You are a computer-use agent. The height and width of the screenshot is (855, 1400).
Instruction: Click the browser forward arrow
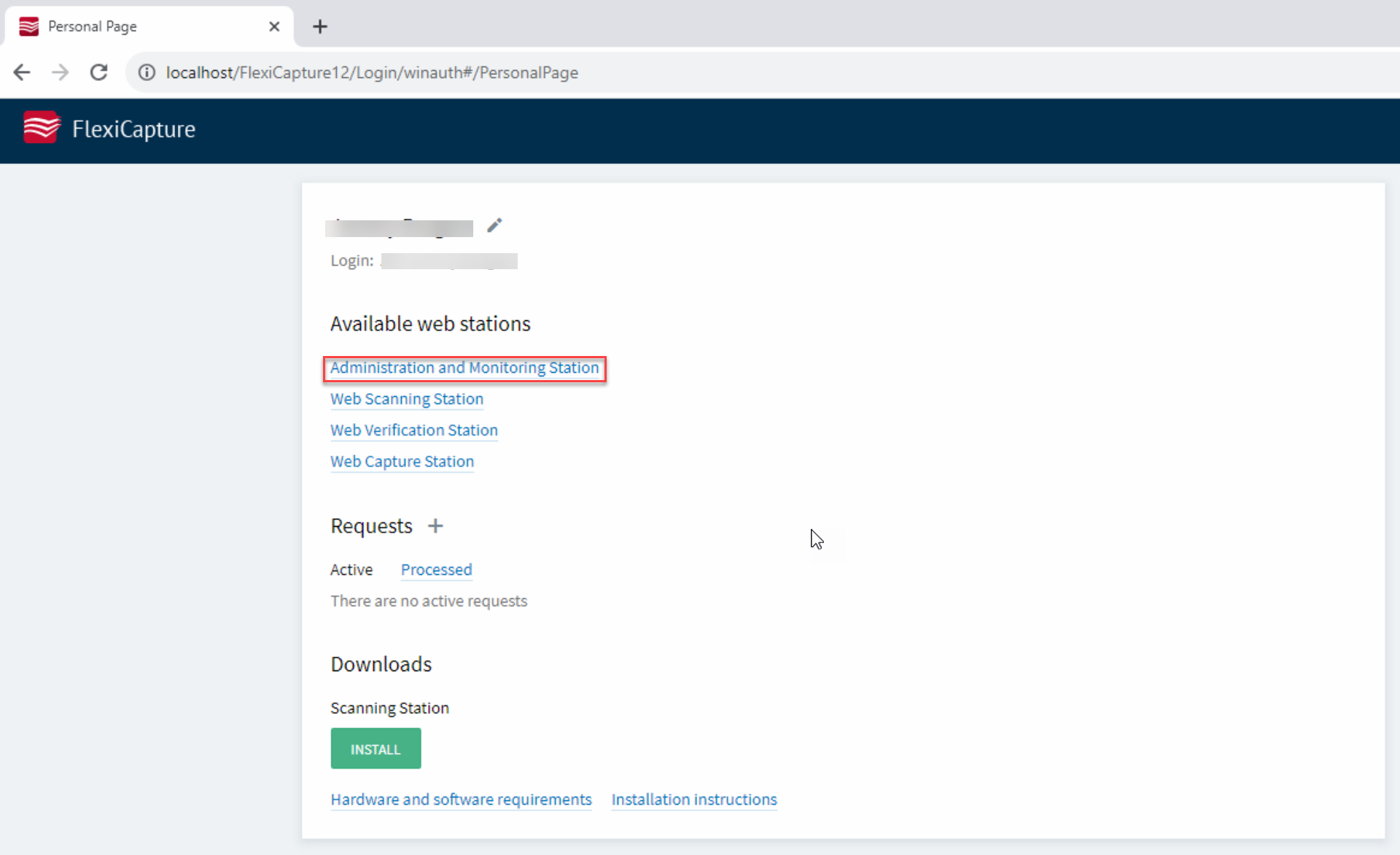tap(61, 72)
